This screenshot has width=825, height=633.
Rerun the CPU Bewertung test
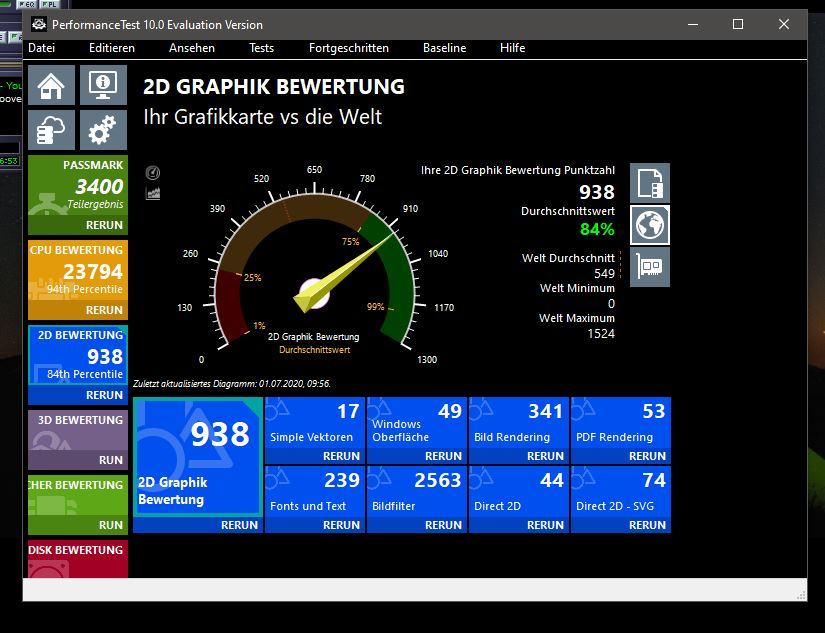click(104, 310)
